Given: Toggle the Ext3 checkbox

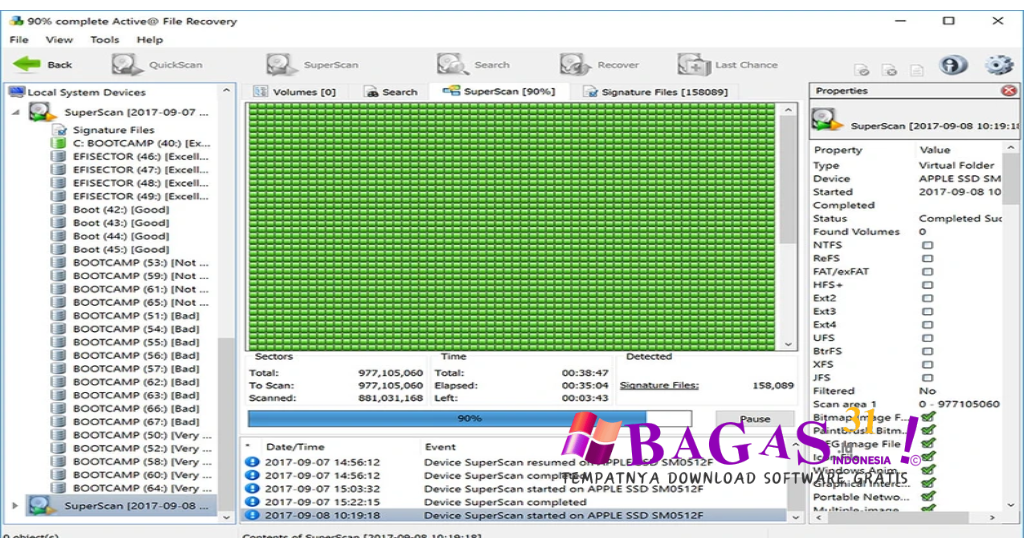Looking at the screenshot, I should click(x=927, y=311).
